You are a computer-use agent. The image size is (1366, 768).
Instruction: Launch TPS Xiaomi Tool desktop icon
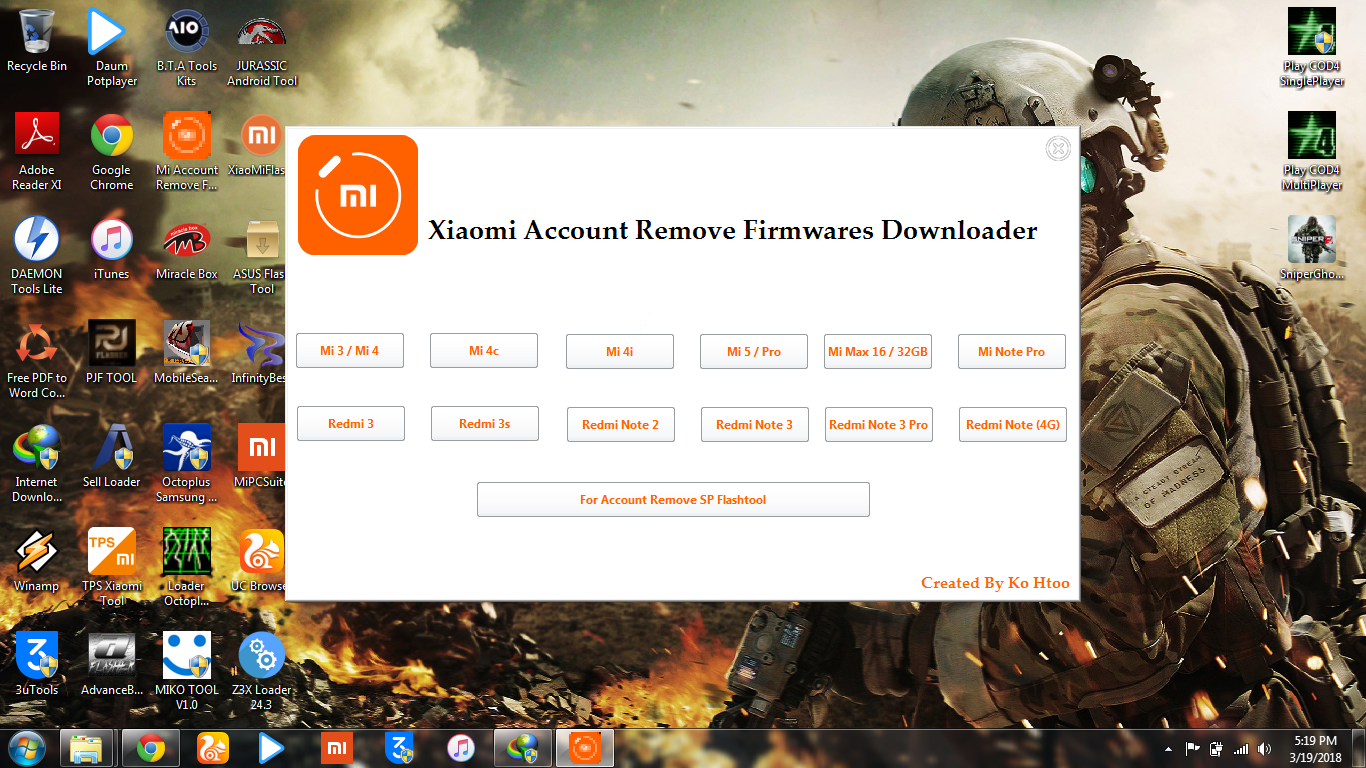tap(112, 567)
